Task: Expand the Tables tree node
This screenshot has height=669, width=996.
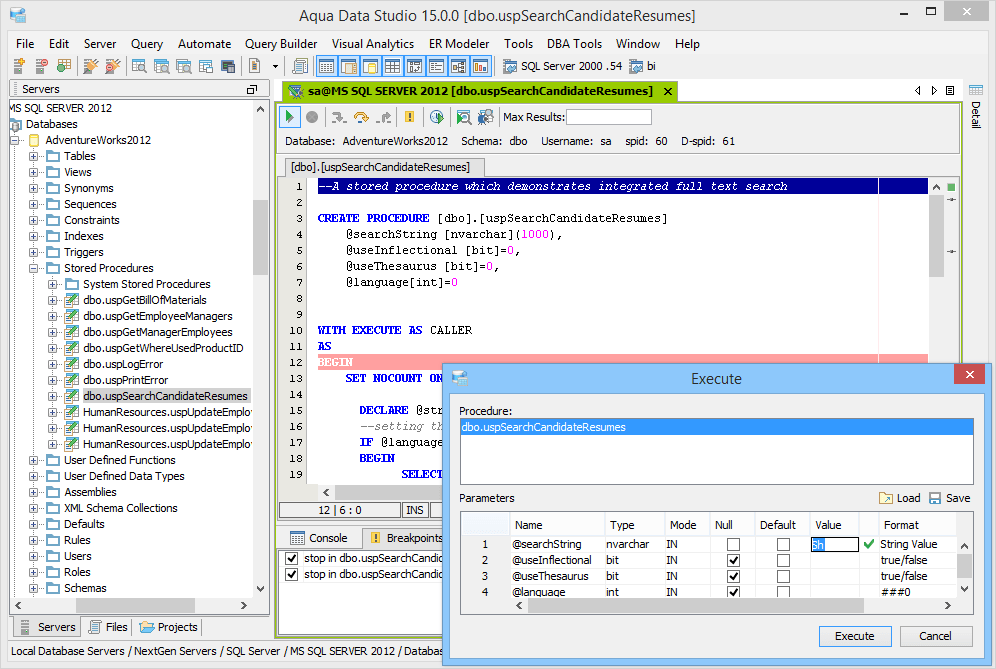Action: tap(34, 156)
